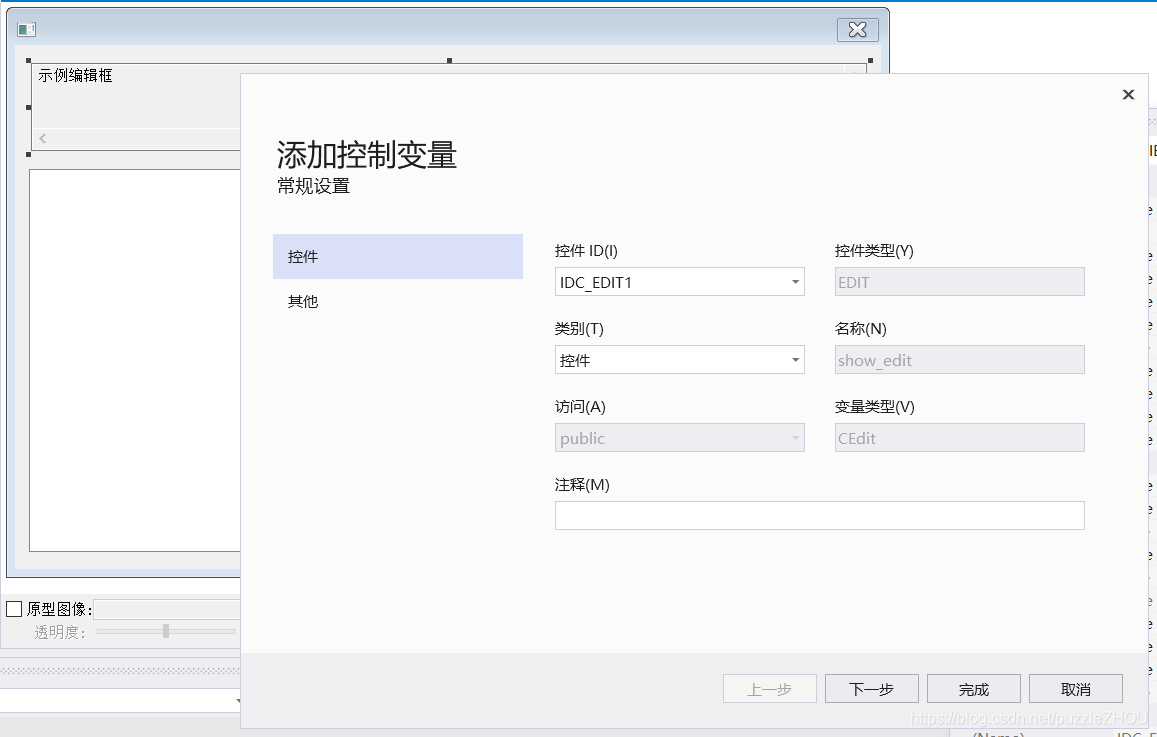
Task: Click the show_edit name field
Action: pyautogui.click(x=958, y=359)
